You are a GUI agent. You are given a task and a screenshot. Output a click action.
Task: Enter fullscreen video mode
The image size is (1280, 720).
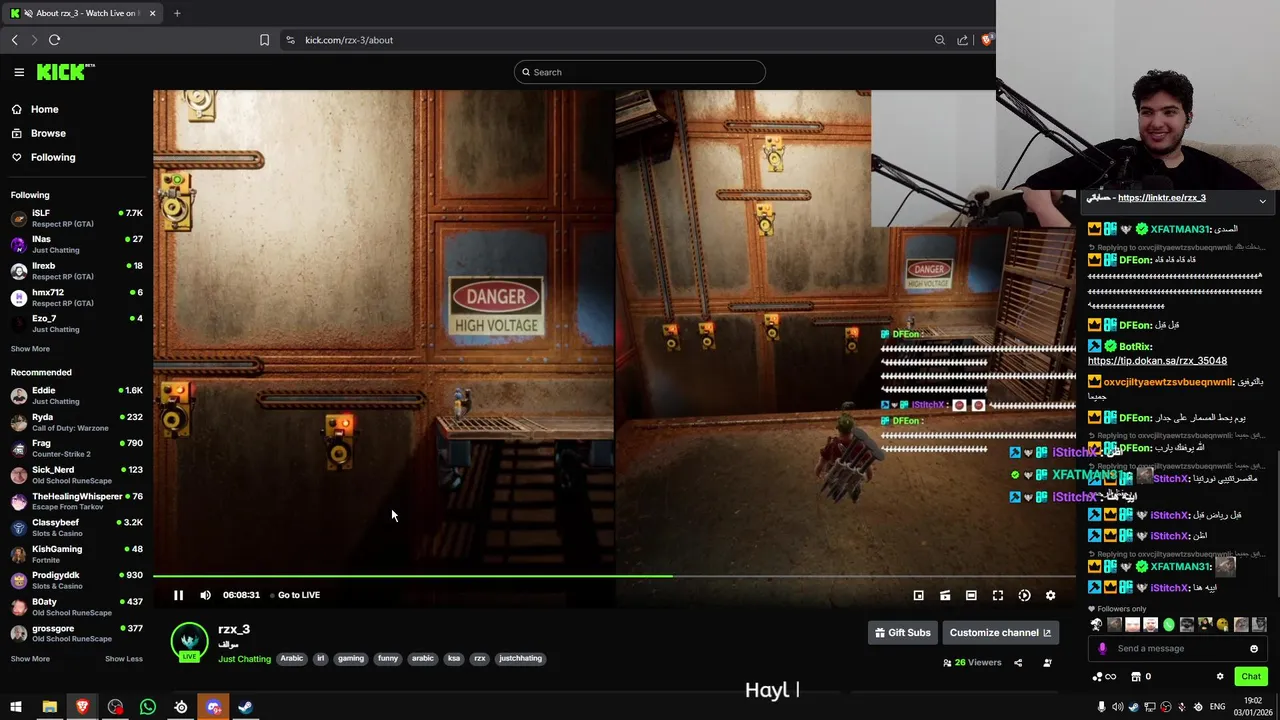(998, 595)
